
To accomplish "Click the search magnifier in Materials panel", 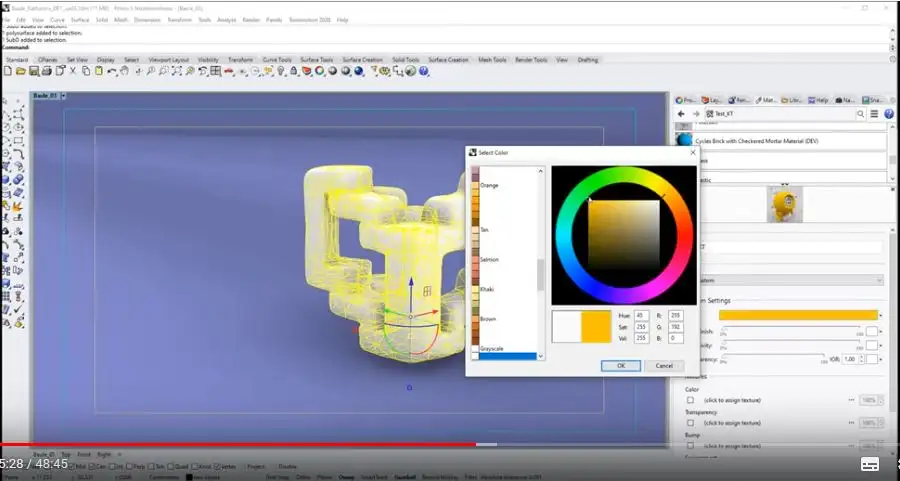I will coord(860,114).
